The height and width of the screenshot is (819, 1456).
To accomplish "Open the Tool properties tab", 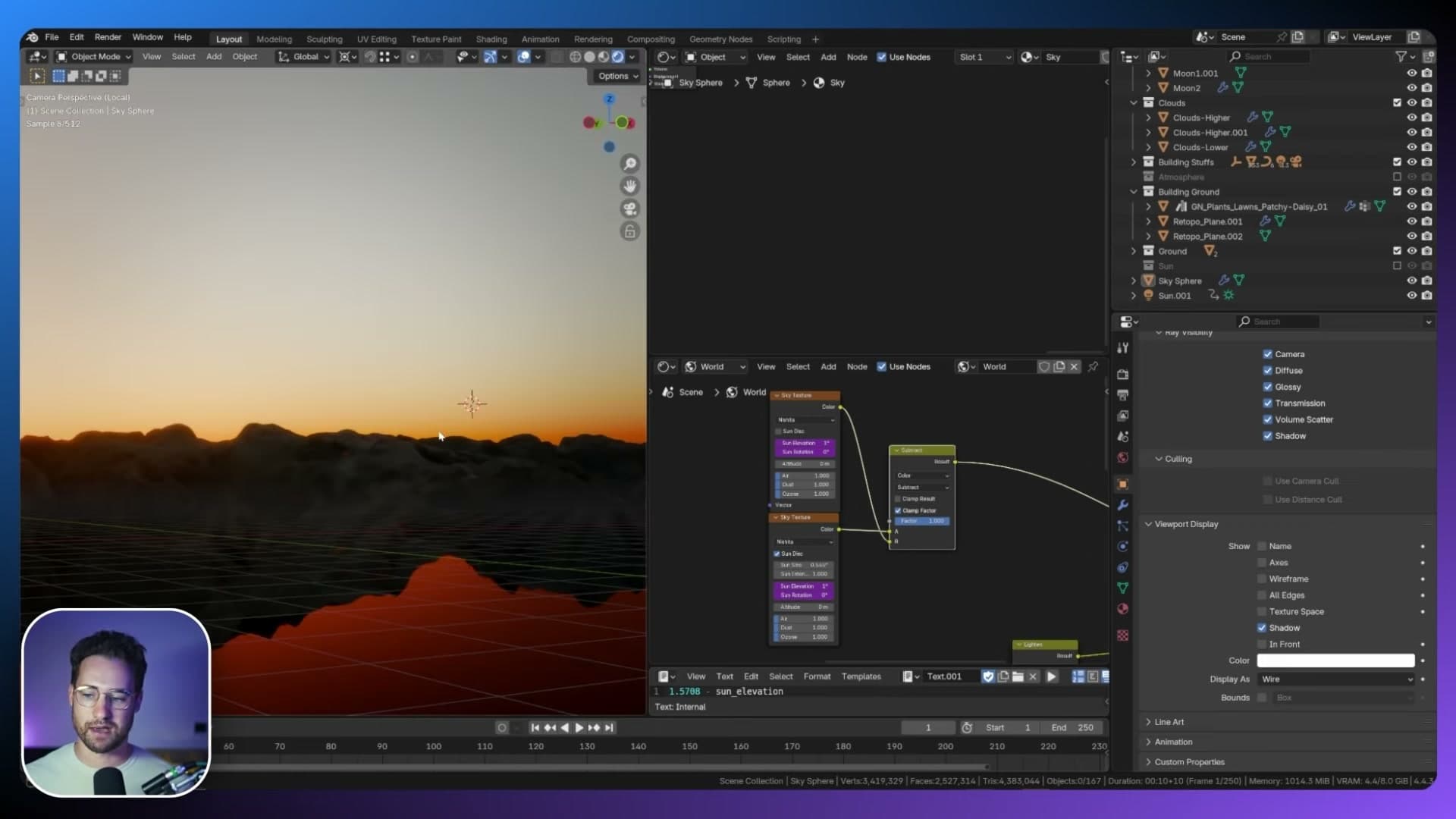I will 1123,347.
